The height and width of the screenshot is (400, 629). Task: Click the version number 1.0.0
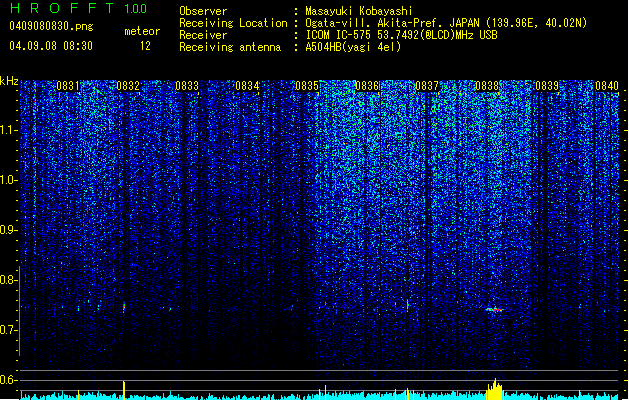tap(135, 8)
